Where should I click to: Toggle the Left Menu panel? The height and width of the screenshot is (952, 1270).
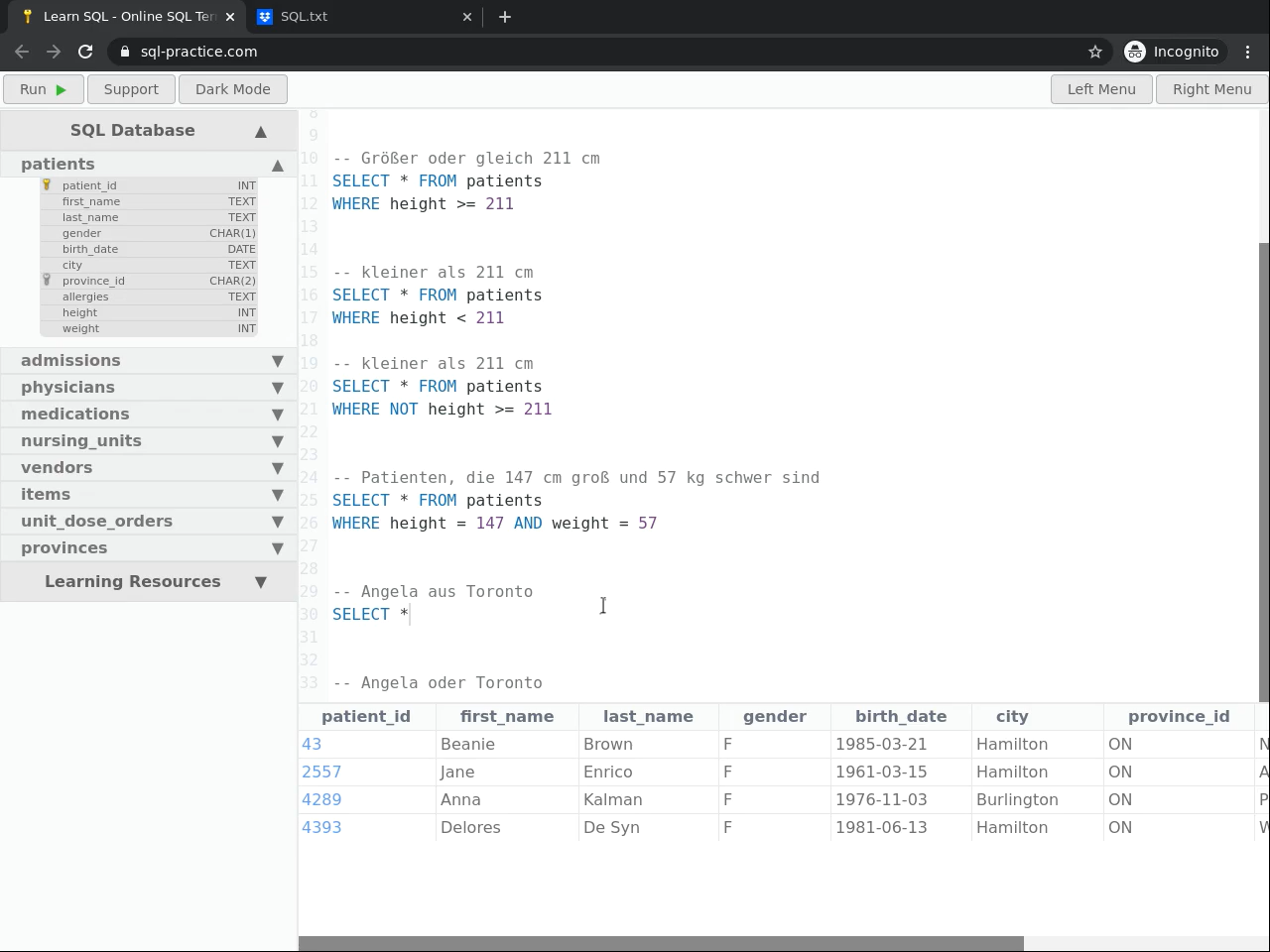pyautogui.click(x=1100, y=89)
